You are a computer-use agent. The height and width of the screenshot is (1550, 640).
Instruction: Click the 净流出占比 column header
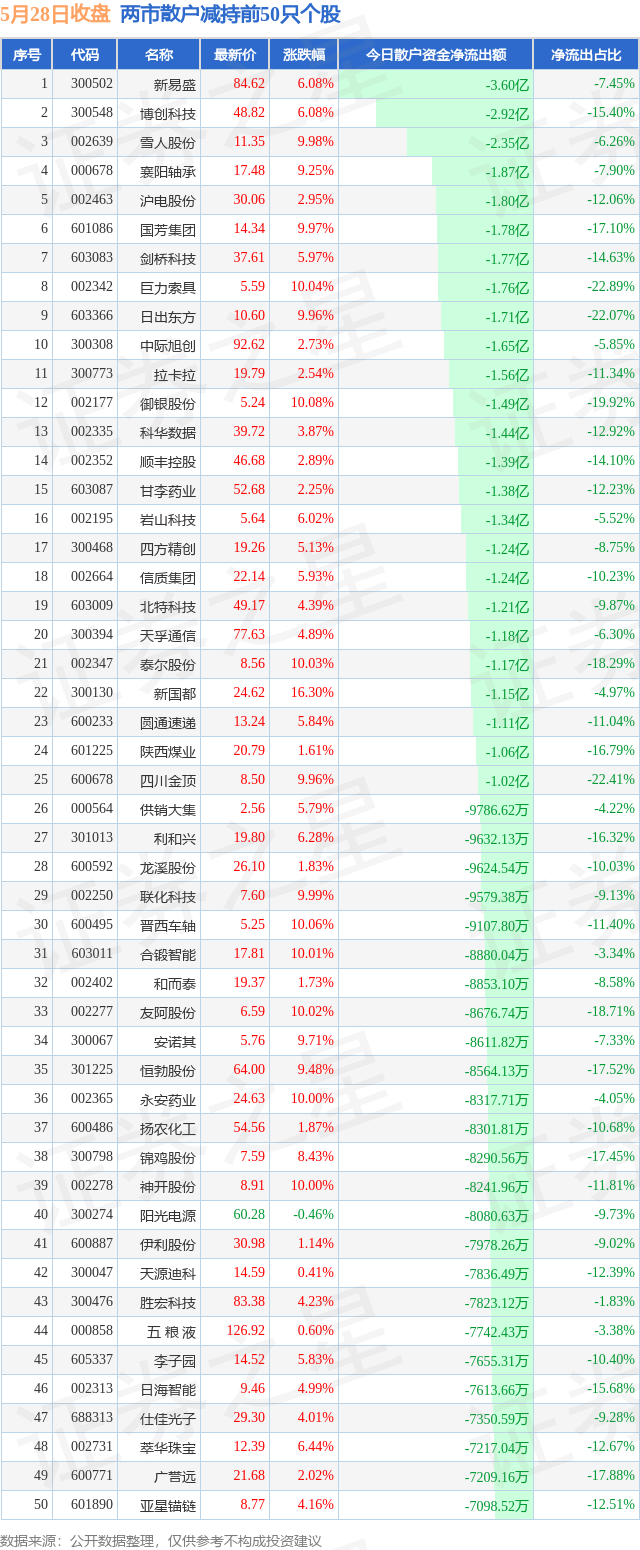(x=587, y=55)
